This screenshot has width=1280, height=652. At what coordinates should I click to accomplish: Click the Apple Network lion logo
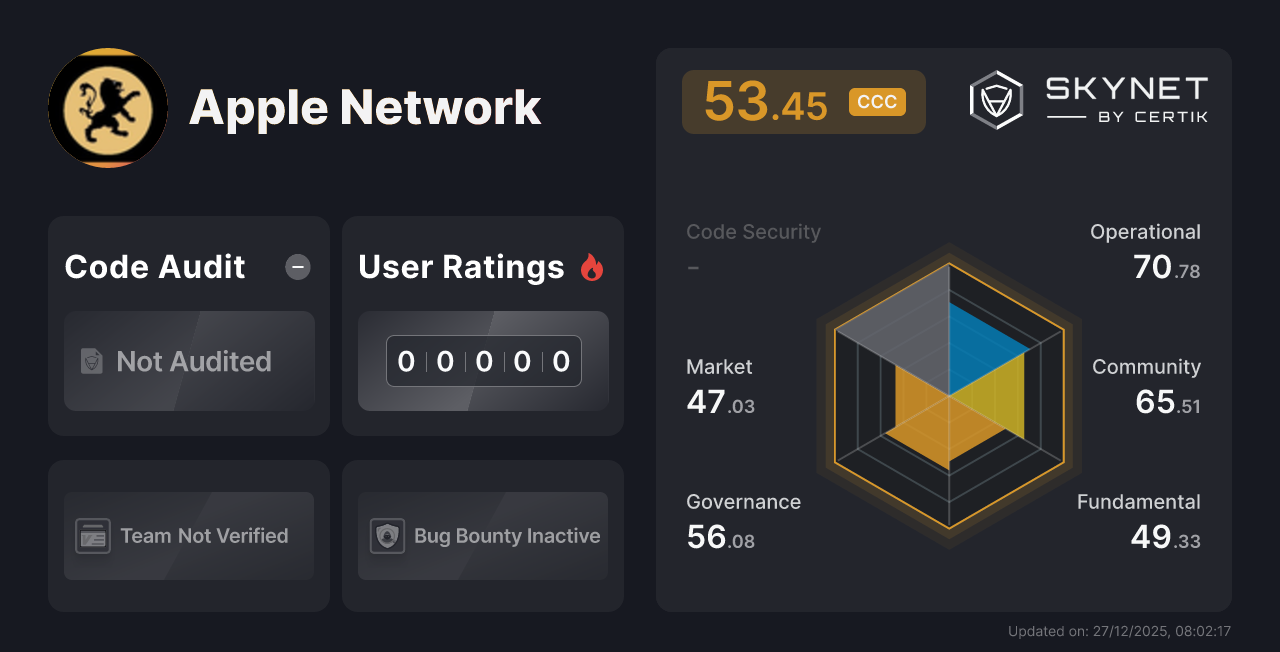click(107, 108)
